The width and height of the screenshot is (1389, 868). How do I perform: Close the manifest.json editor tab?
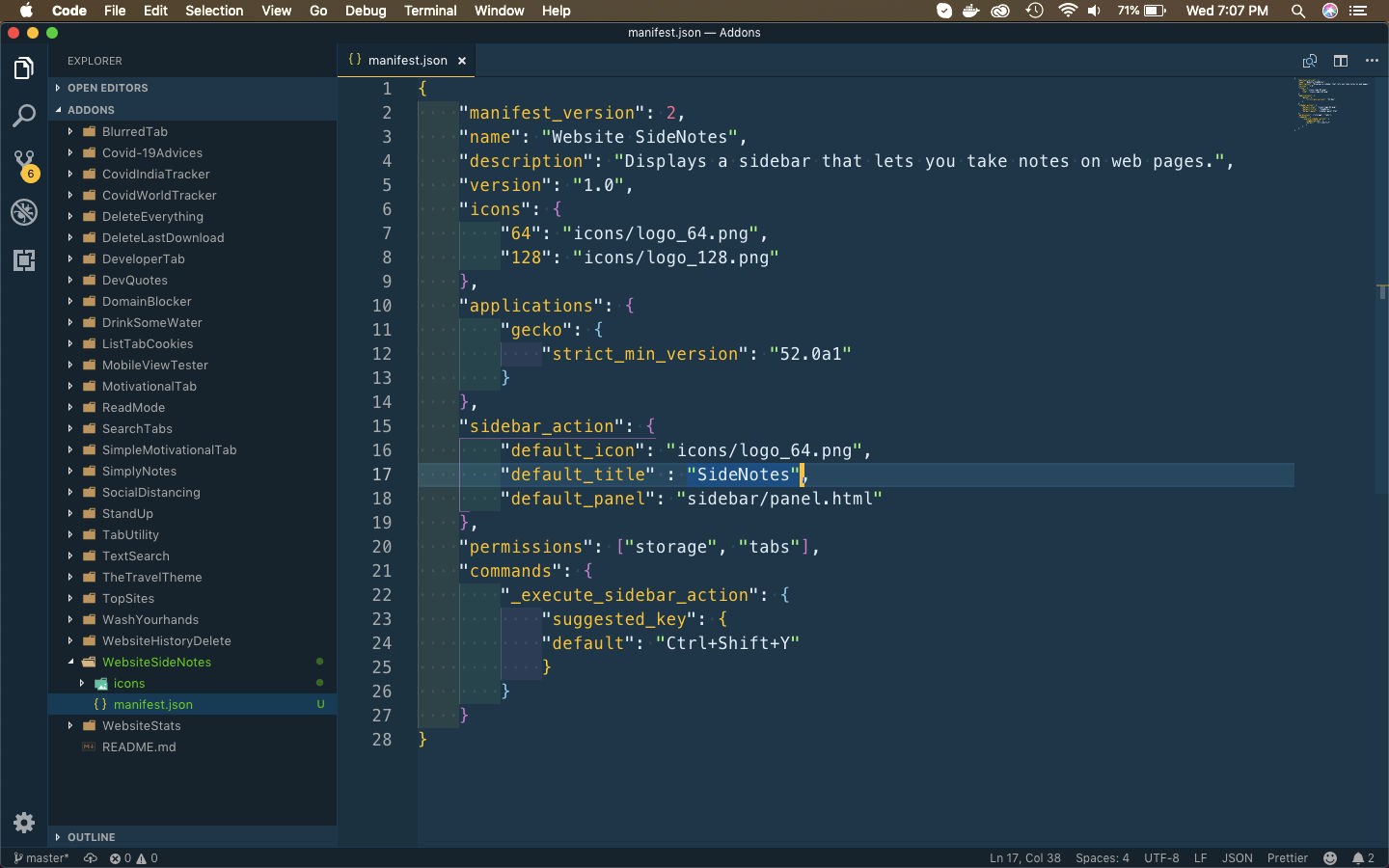click(462, 61)
